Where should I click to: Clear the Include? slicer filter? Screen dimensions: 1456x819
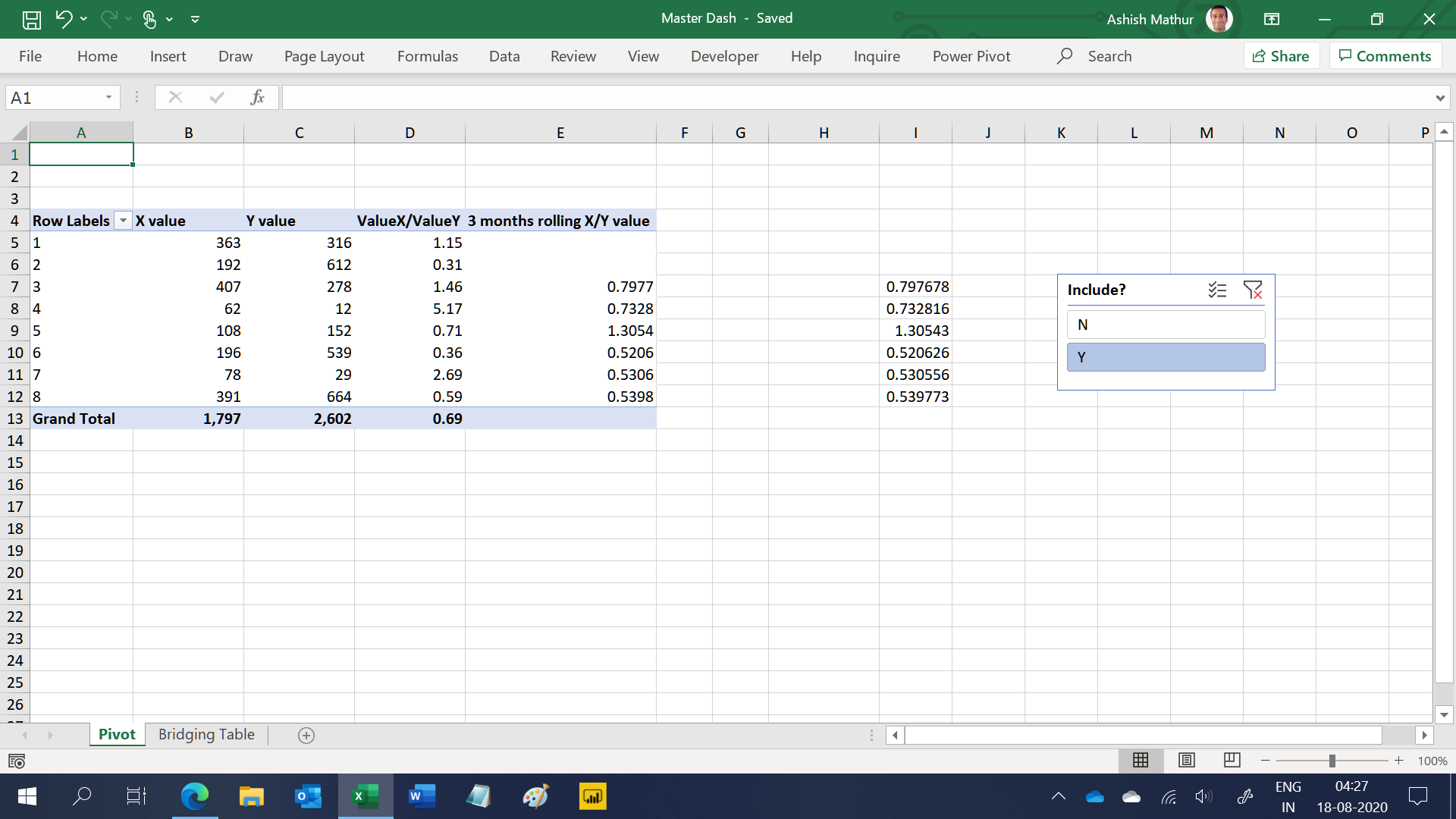1253,290
